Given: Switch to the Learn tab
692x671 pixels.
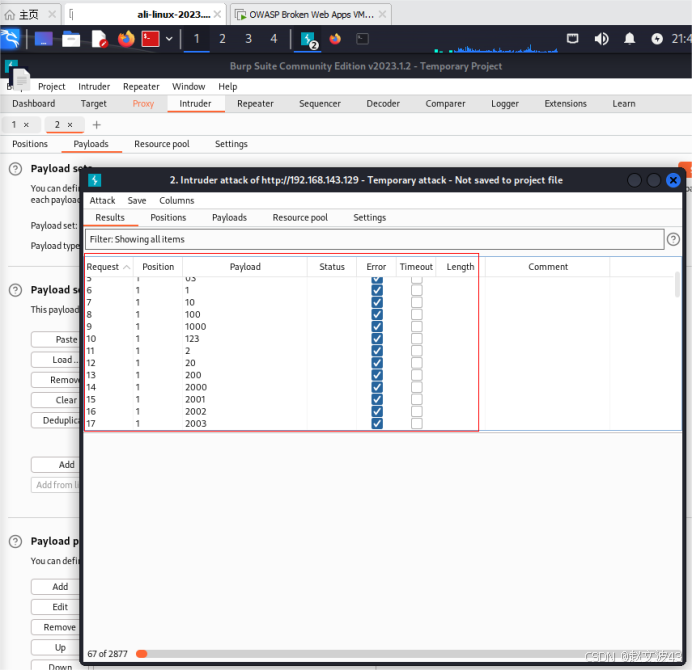Looking at the screenshot, I should (x=624, y=104).
